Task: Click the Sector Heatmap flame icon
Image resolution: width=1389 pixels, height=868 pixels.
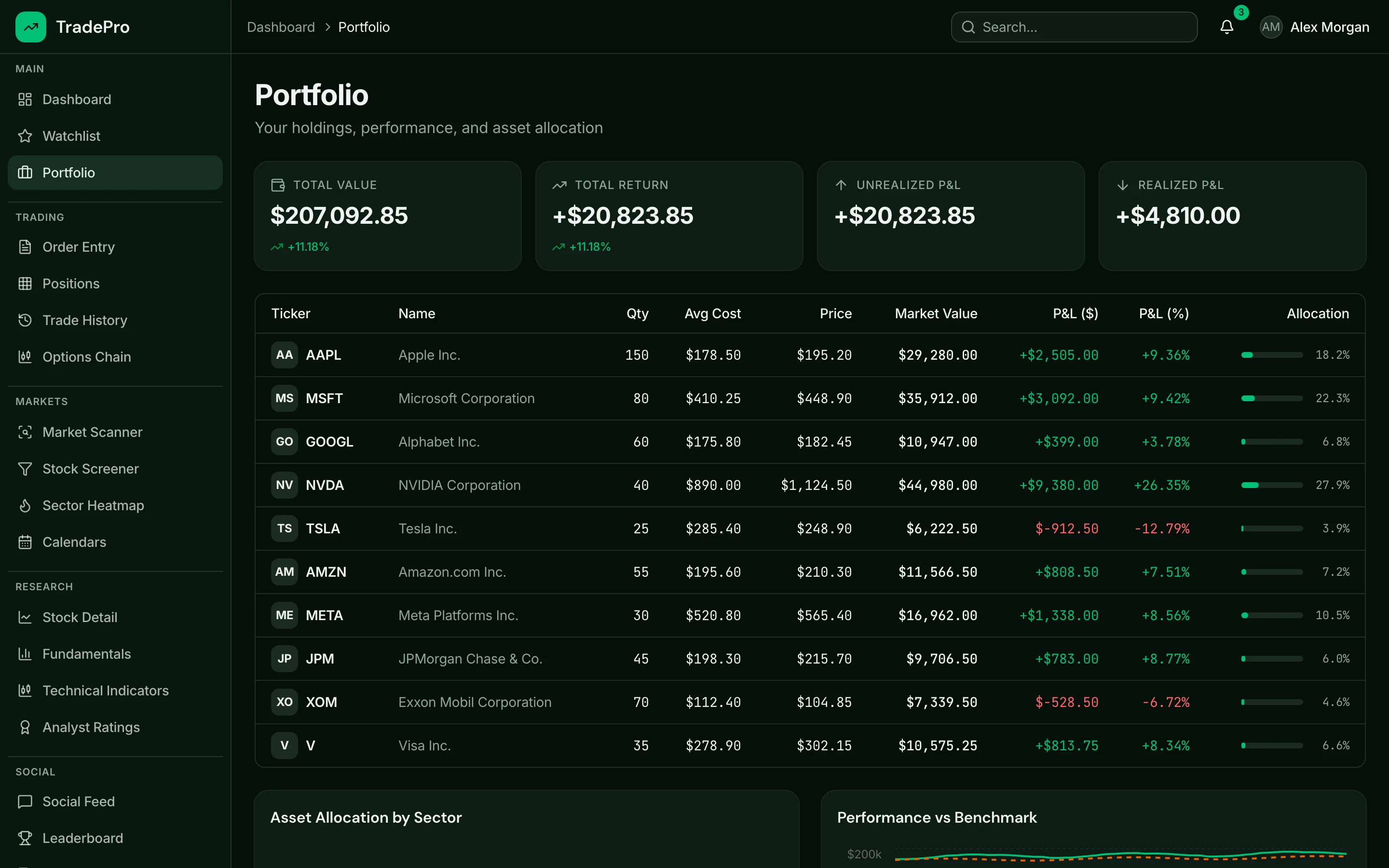Action: point(25,506)
